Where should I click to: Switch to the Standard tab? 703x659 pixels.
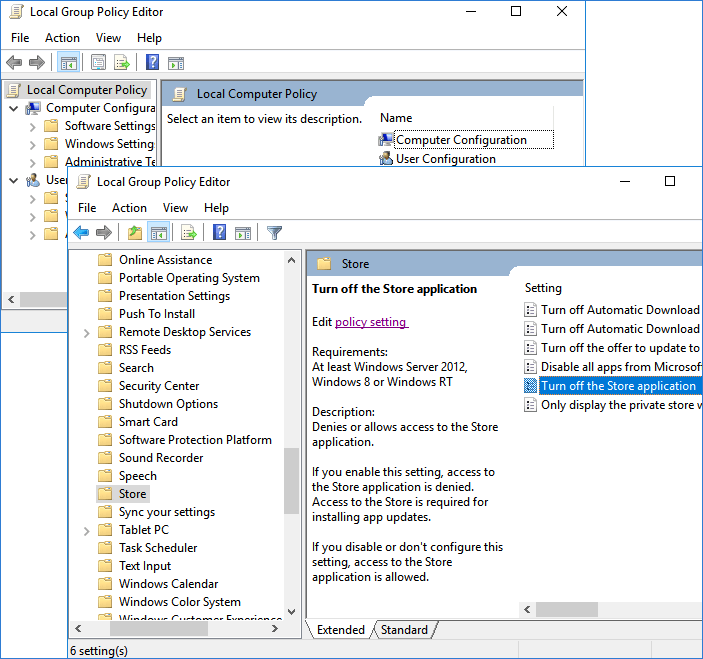[x=404, y=630]
